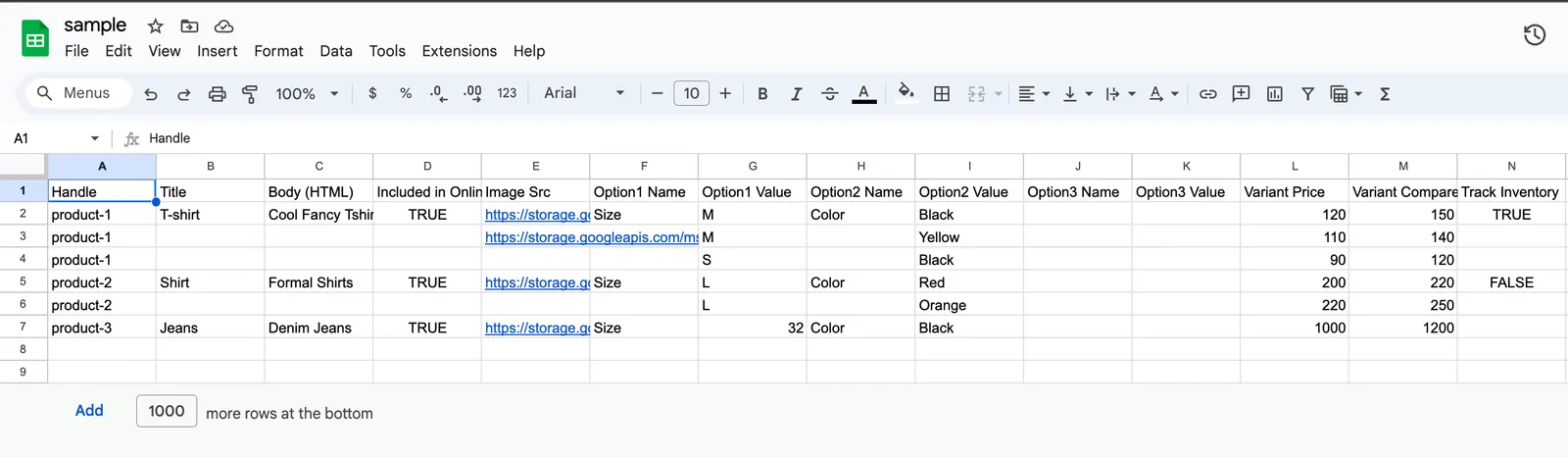Image resolution: width=1568 pixels, height=457 pixels.
Task: Check the cloud document status icon
Action: (x=223, y=26)
